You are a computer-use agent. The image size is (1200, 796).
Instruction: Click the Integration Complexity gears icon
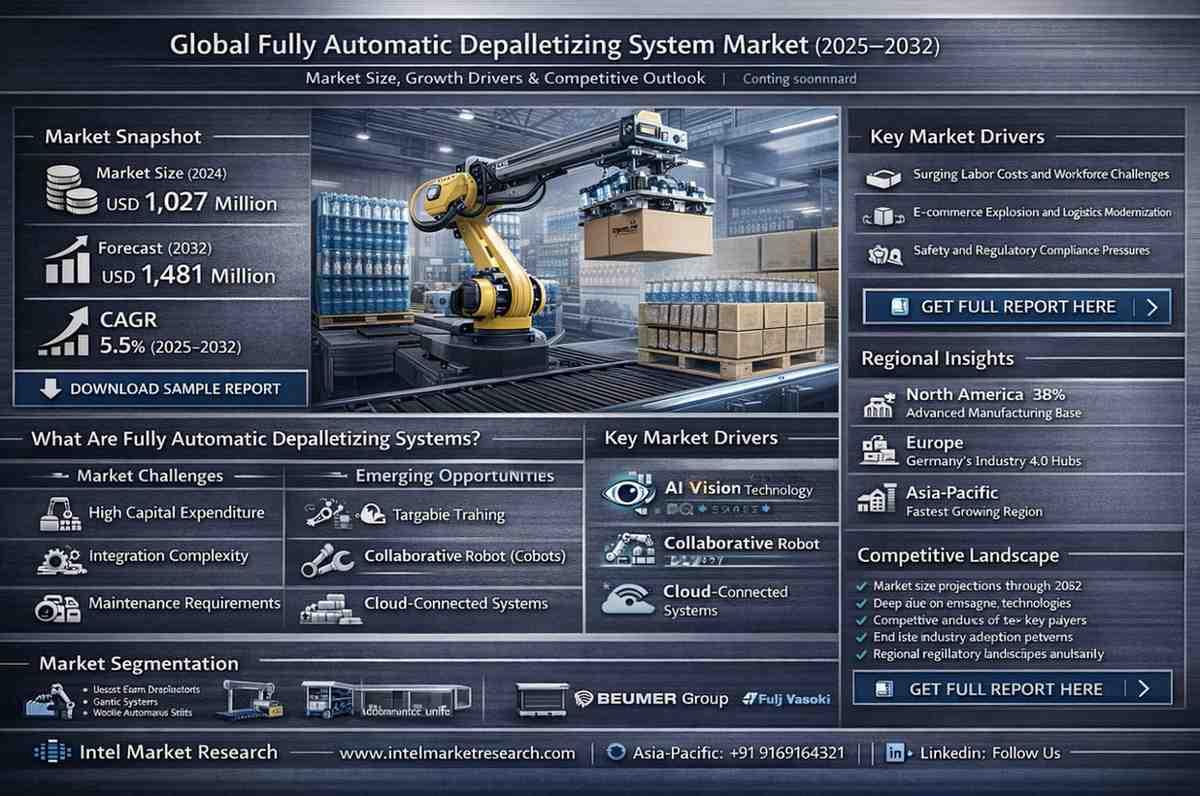[x=58, y=557]
